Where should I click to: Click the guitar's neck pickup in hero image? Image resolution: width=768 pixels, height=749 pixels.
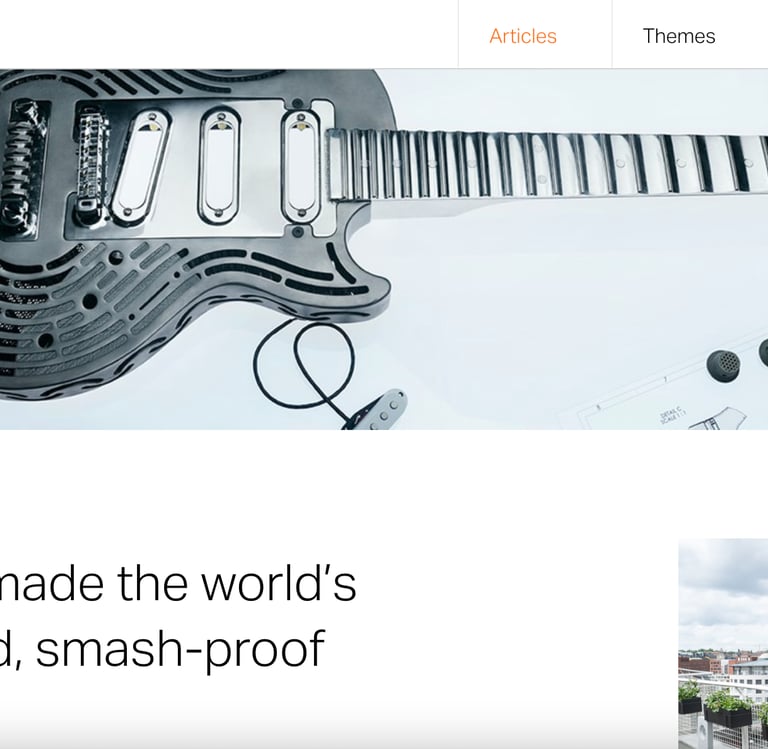[x=300, y=167]
